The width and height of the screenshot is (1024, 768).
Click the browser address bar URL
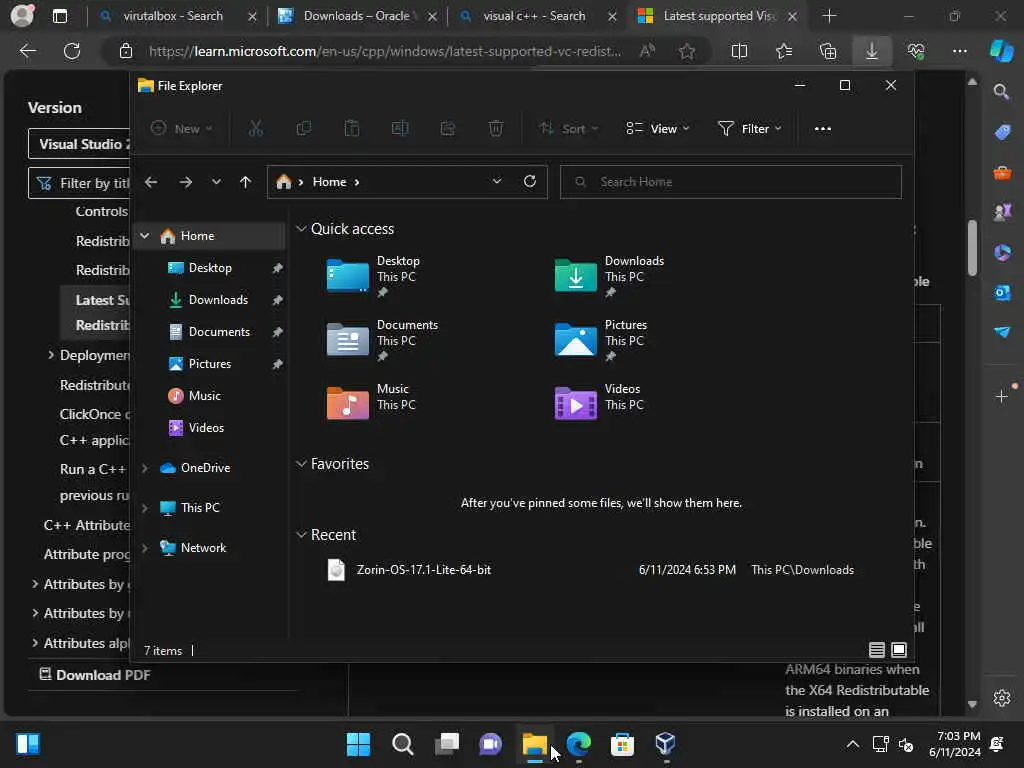point(385,51)
